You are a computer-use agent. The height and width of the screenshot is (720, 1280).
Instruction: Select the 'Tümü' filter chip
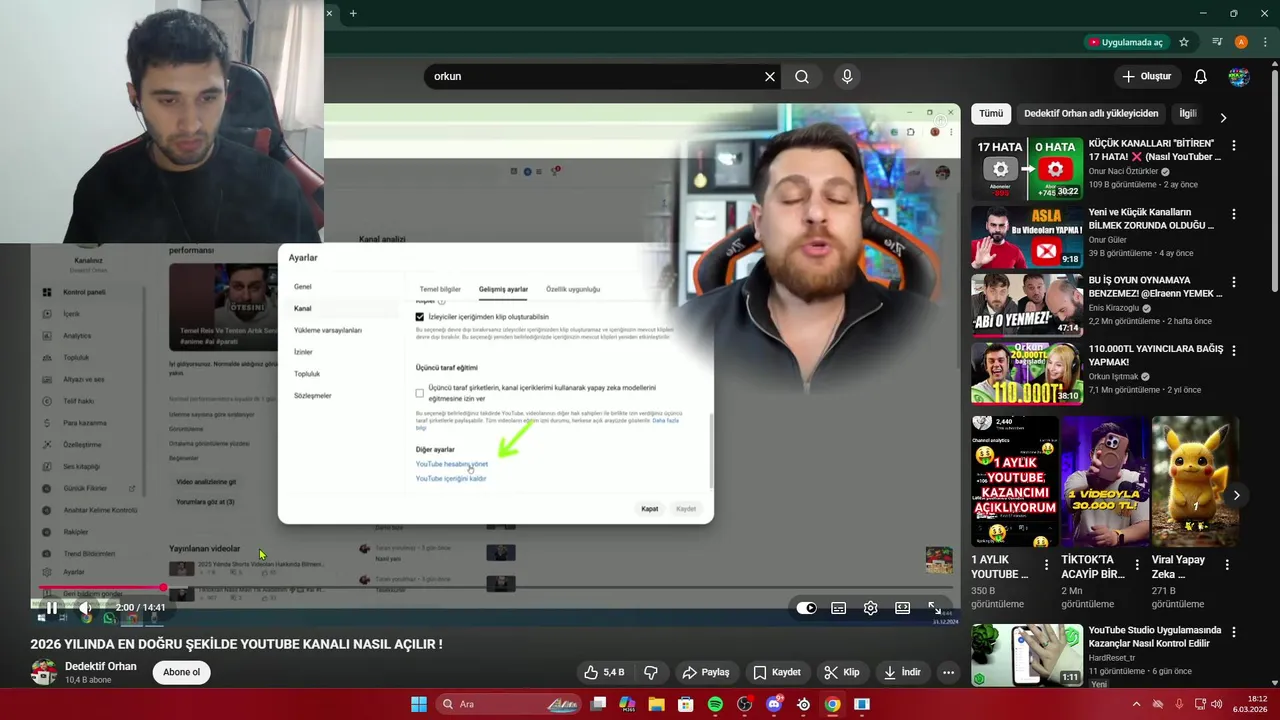(991, 114)
